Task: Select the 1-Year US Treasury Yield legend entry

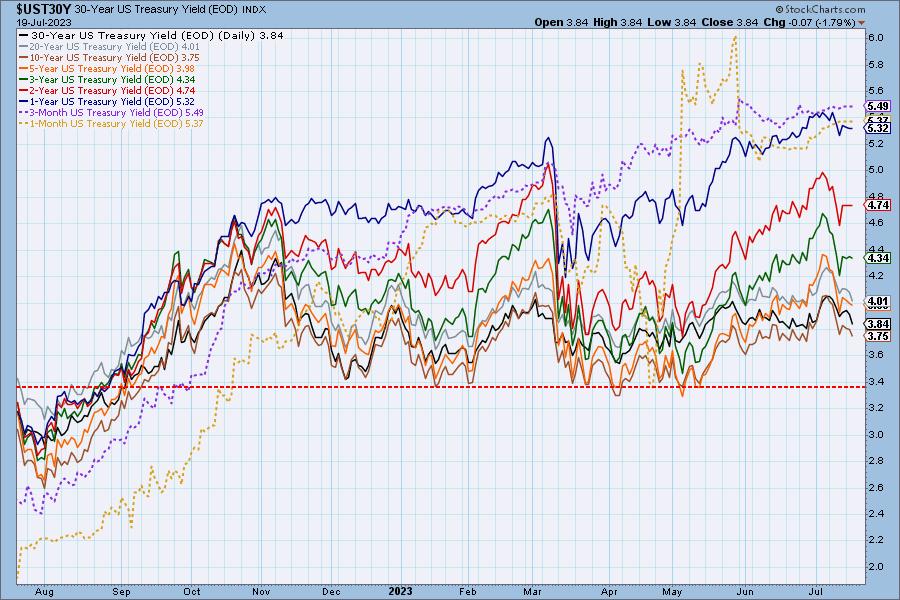Action: coord(107,101)
